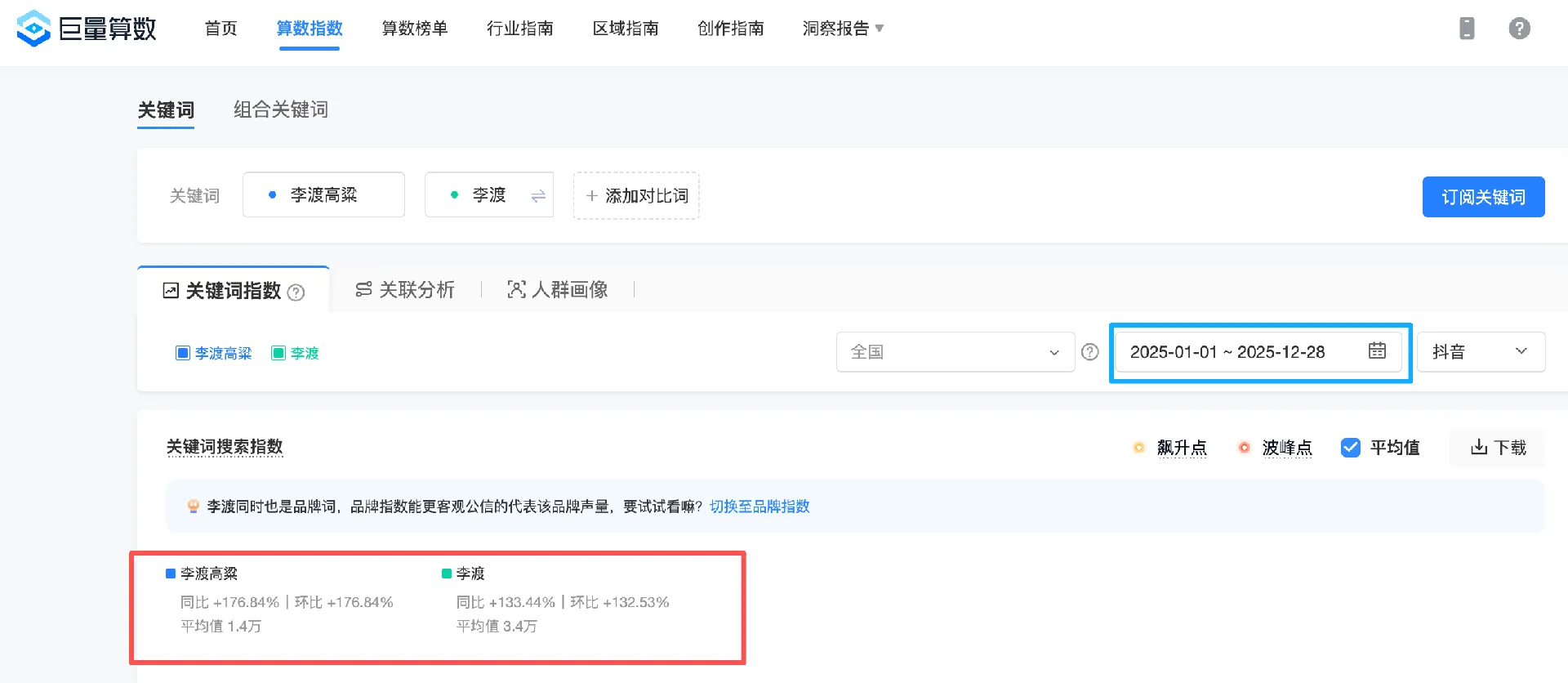Uncheck the 平均值 checkbox

[x=1351, y=448]
